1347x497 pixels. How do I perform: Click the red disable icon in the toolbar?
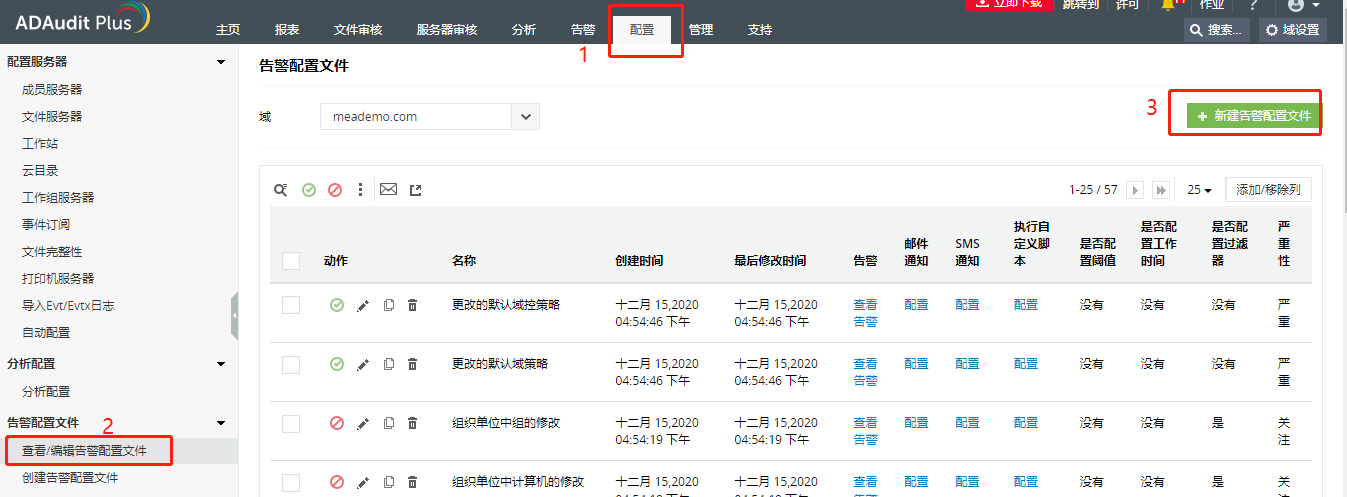coord(335,190)
